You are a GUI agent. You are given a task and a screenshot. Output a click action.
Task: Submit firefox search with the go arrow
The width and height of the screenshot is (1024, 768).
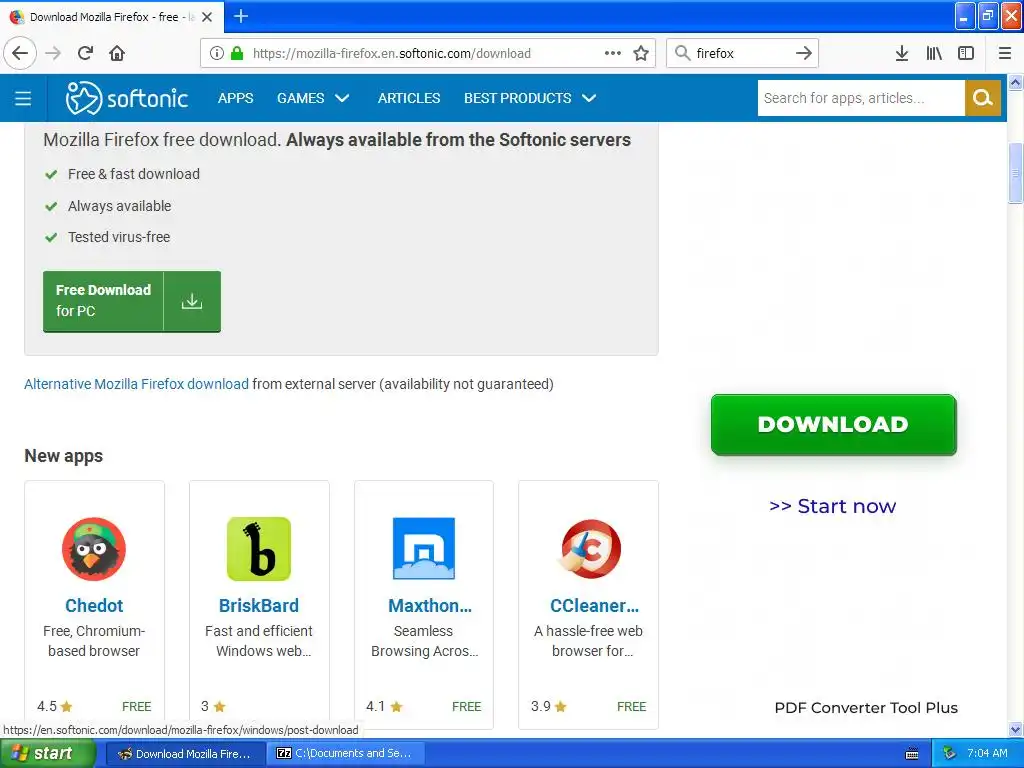(804, 54)
